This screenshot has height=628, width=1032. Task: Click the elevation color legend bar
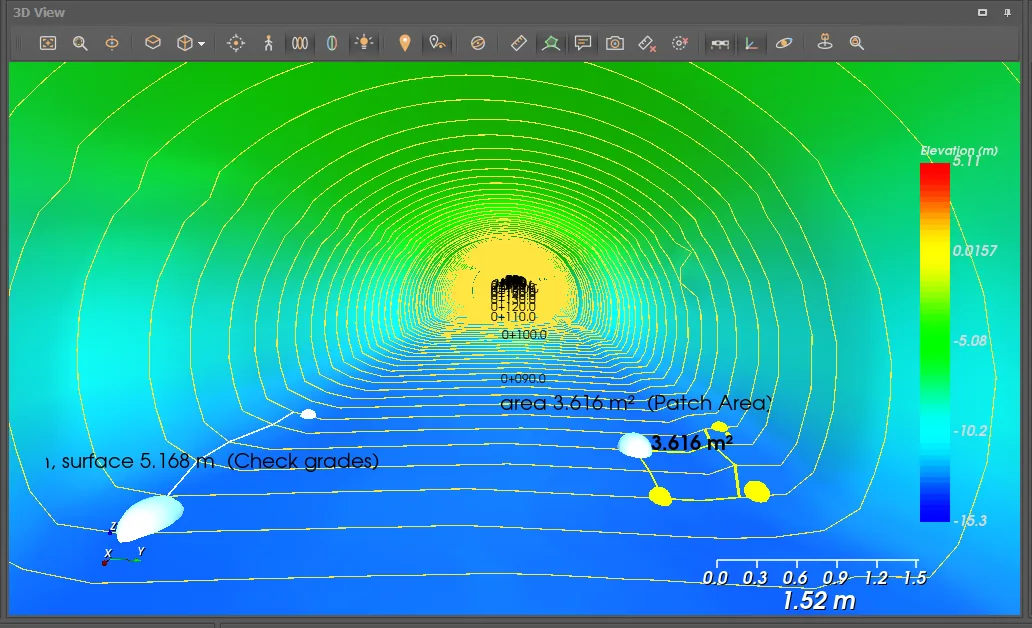tap(935, 342)
